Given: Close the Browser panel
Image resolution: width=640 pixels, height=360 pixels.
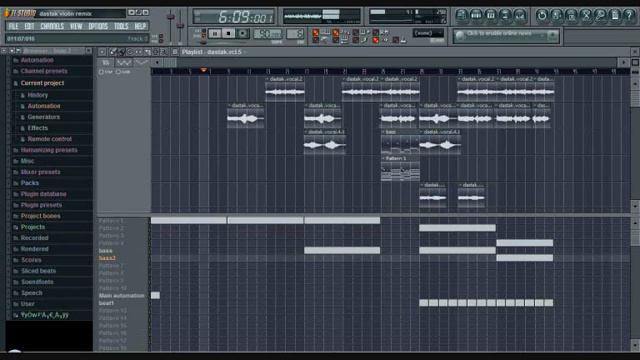Looking at the screenshot, I should 89,51.
